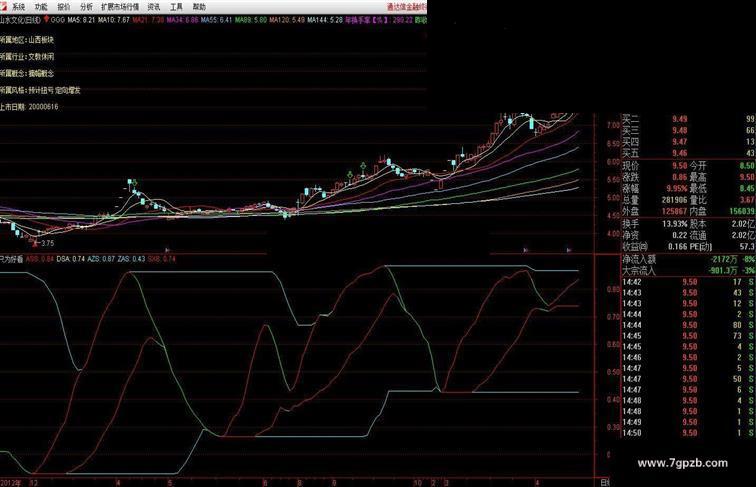Click the MA21 moving average label

coord(148,20)
